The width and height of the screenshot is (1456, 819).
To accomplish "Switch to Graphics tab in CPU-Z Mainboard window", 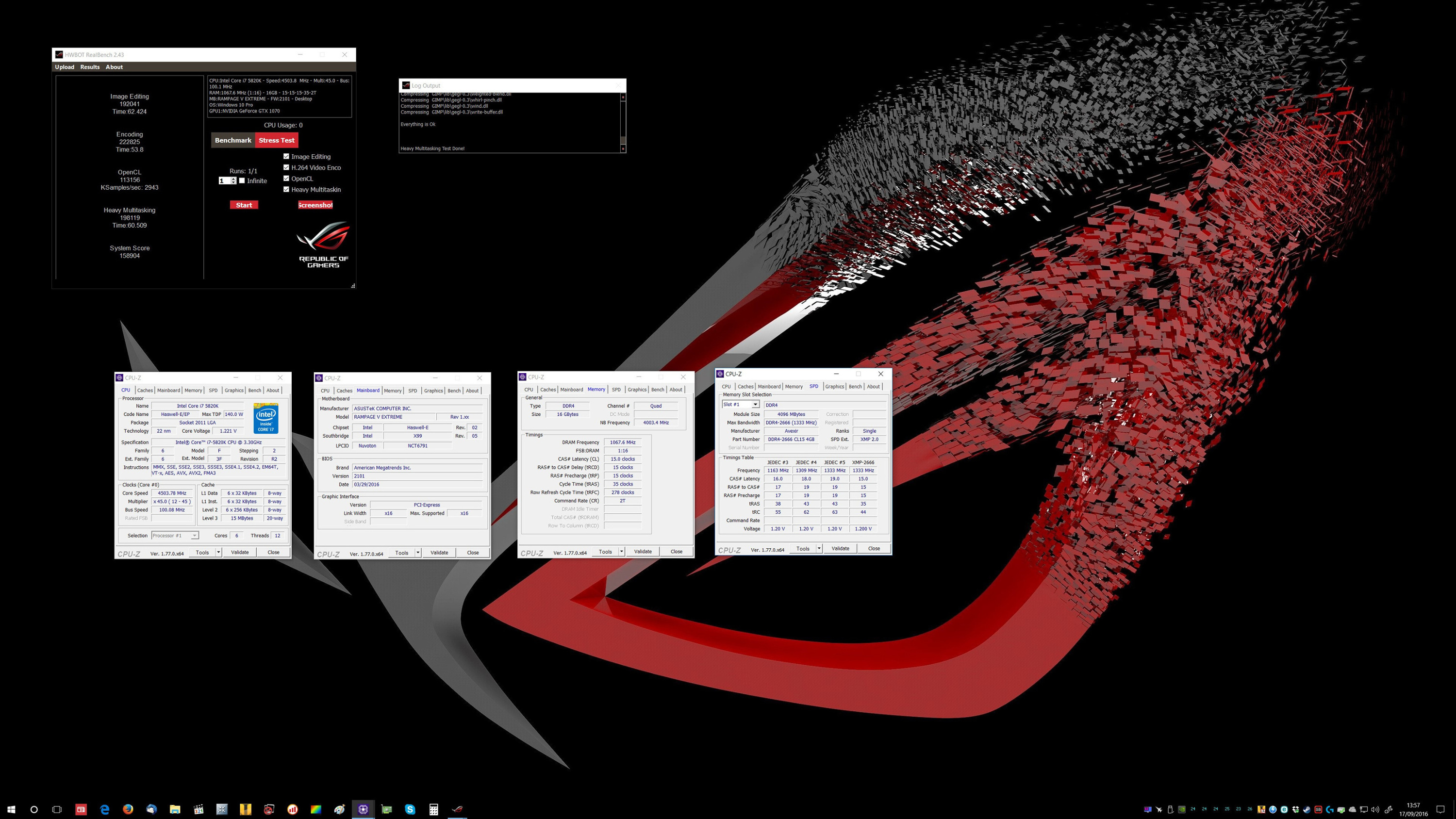I will click(x=433, y=391).
